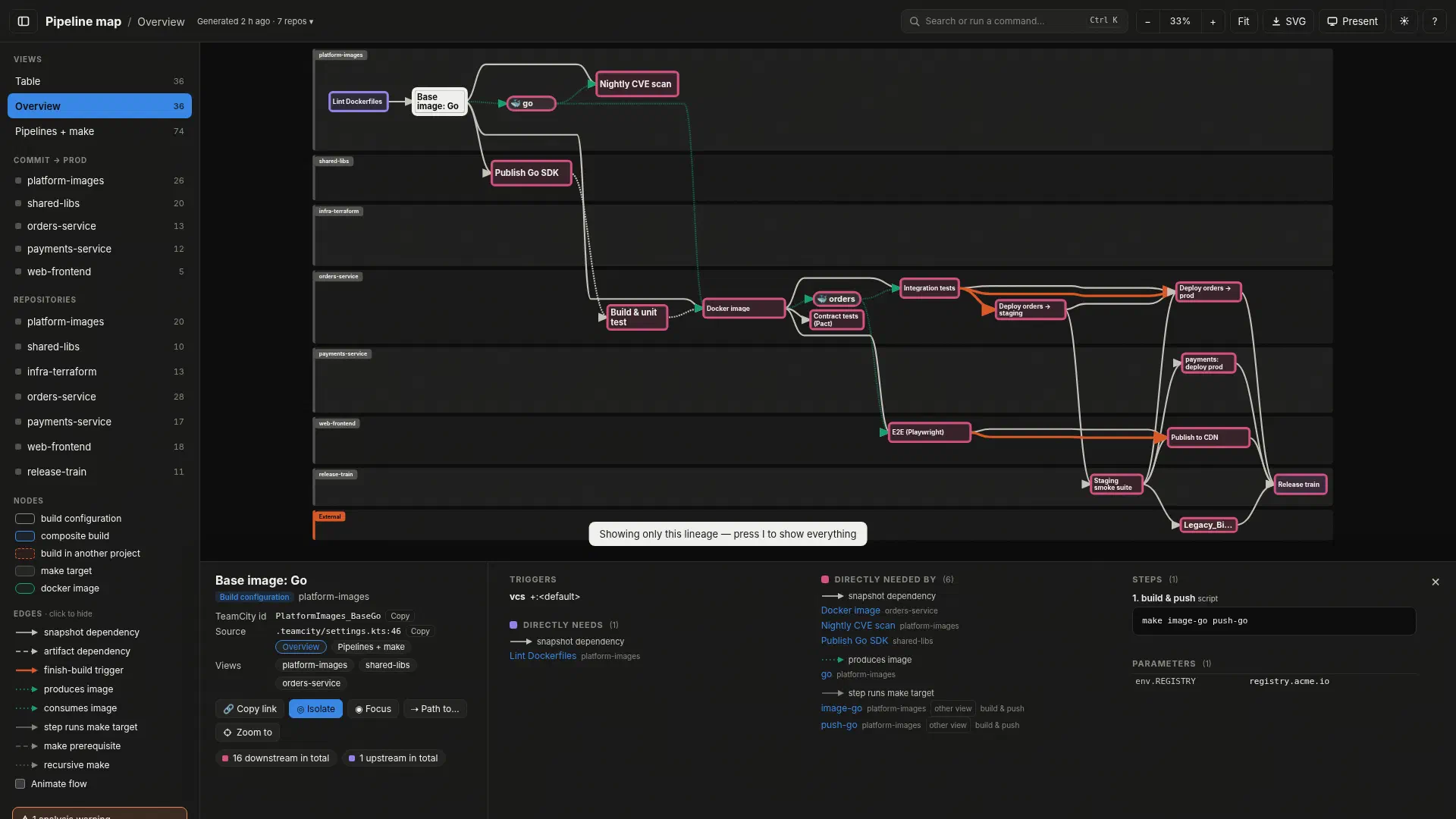Click the Pipeline map breadcrumb
Viewport: 1456px width, 819px height.
83,21
